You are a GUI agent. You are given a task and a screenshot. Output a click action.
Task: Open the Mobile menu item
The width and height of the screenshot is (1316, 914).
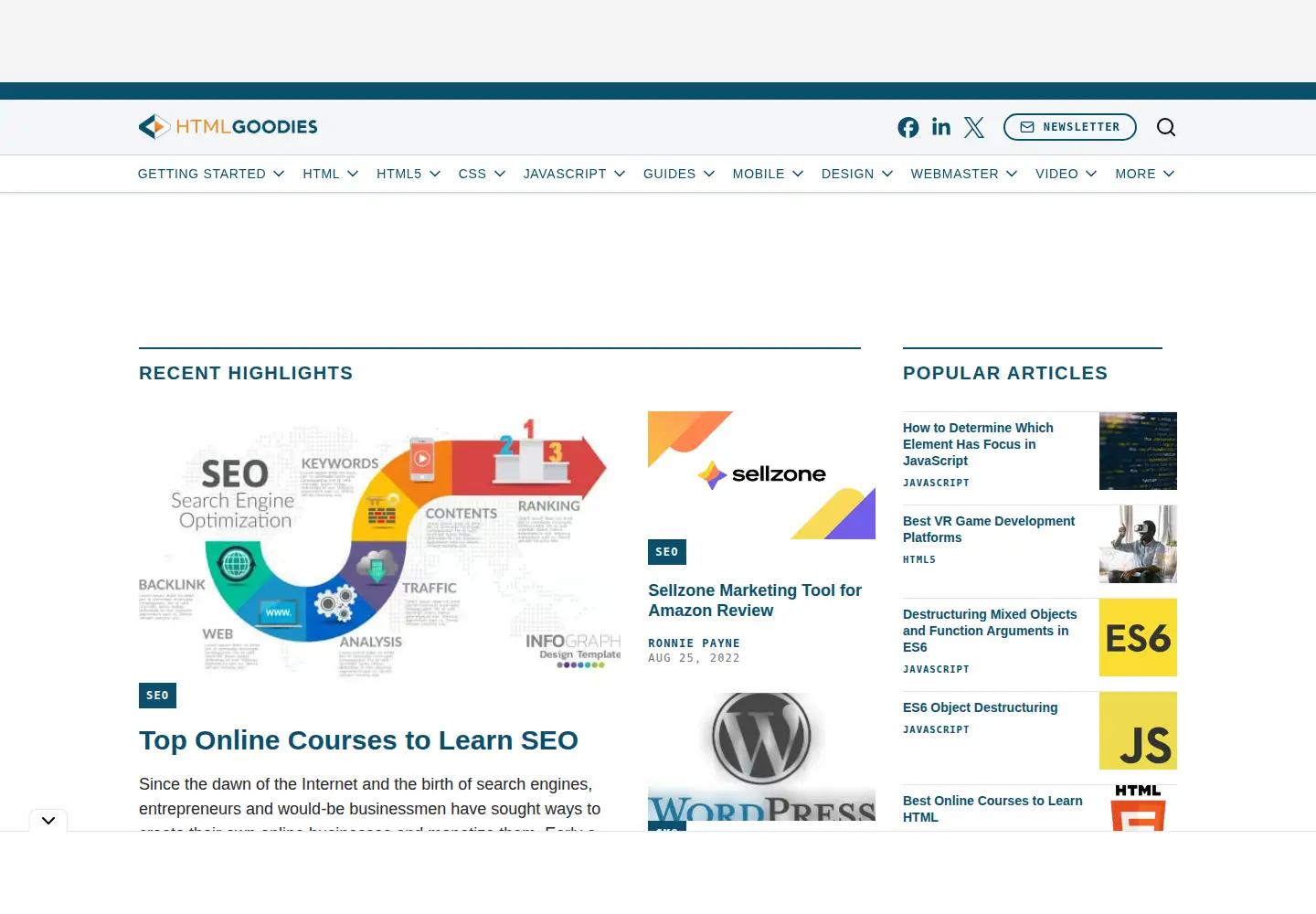(759, 174)
